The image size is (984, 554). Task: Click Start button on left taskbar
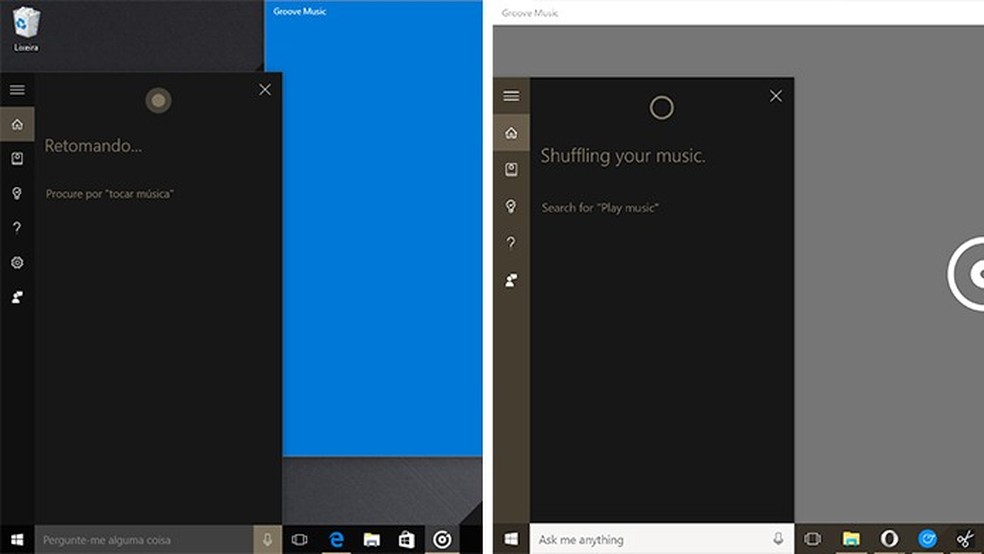[17, 540]
